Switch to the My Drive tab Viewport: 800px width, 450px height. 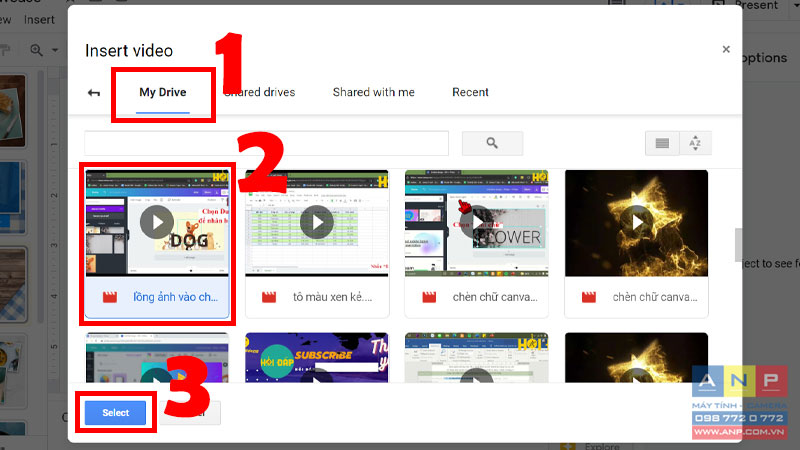pyautogui.click(x=163, y=92)
